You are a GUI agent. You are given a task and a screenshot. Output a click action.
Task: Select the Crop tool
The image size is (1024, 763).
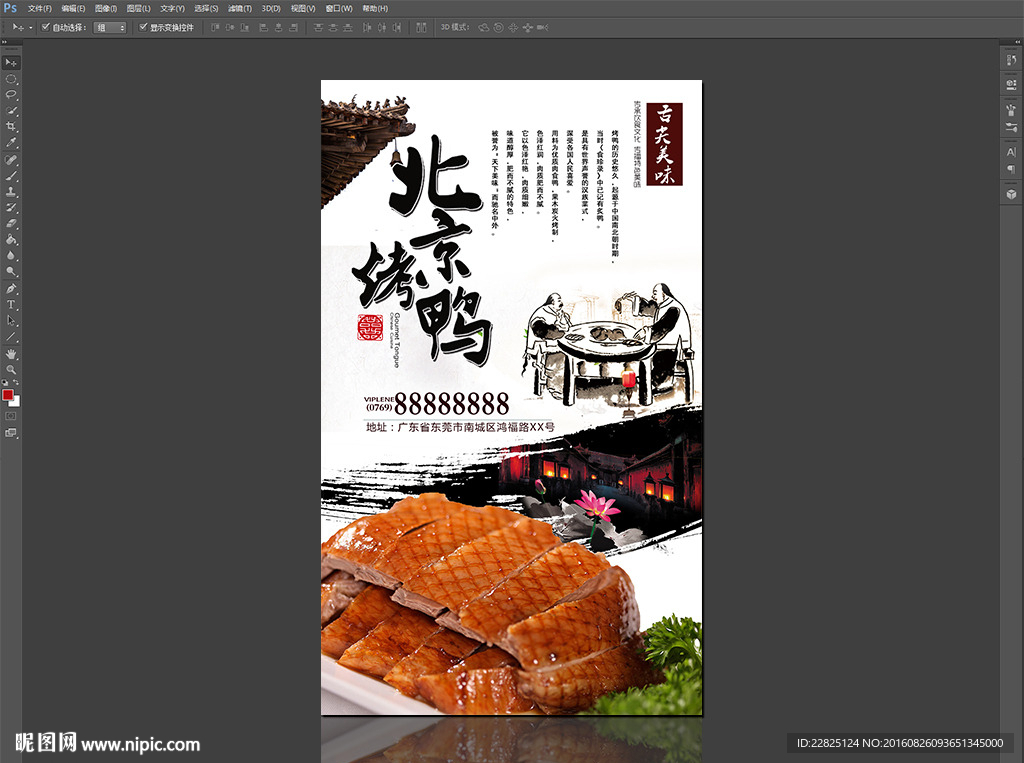pos(11,127)
